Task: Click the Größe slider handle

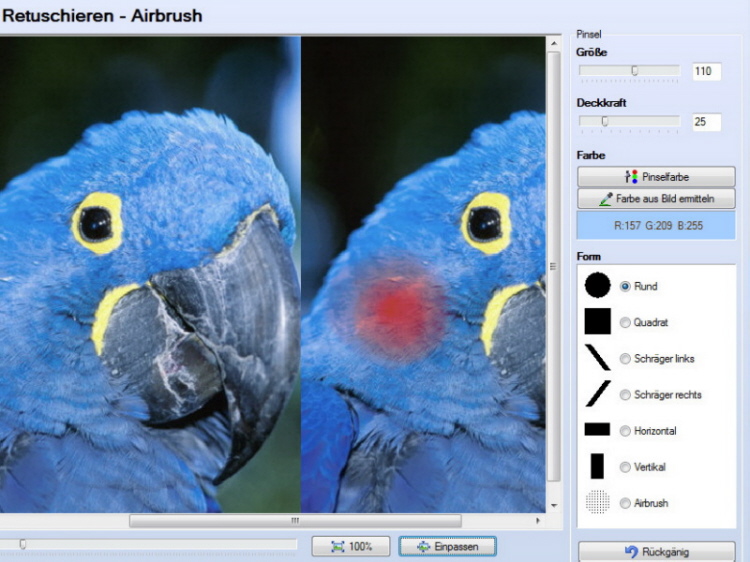Action: coord(634,71)
